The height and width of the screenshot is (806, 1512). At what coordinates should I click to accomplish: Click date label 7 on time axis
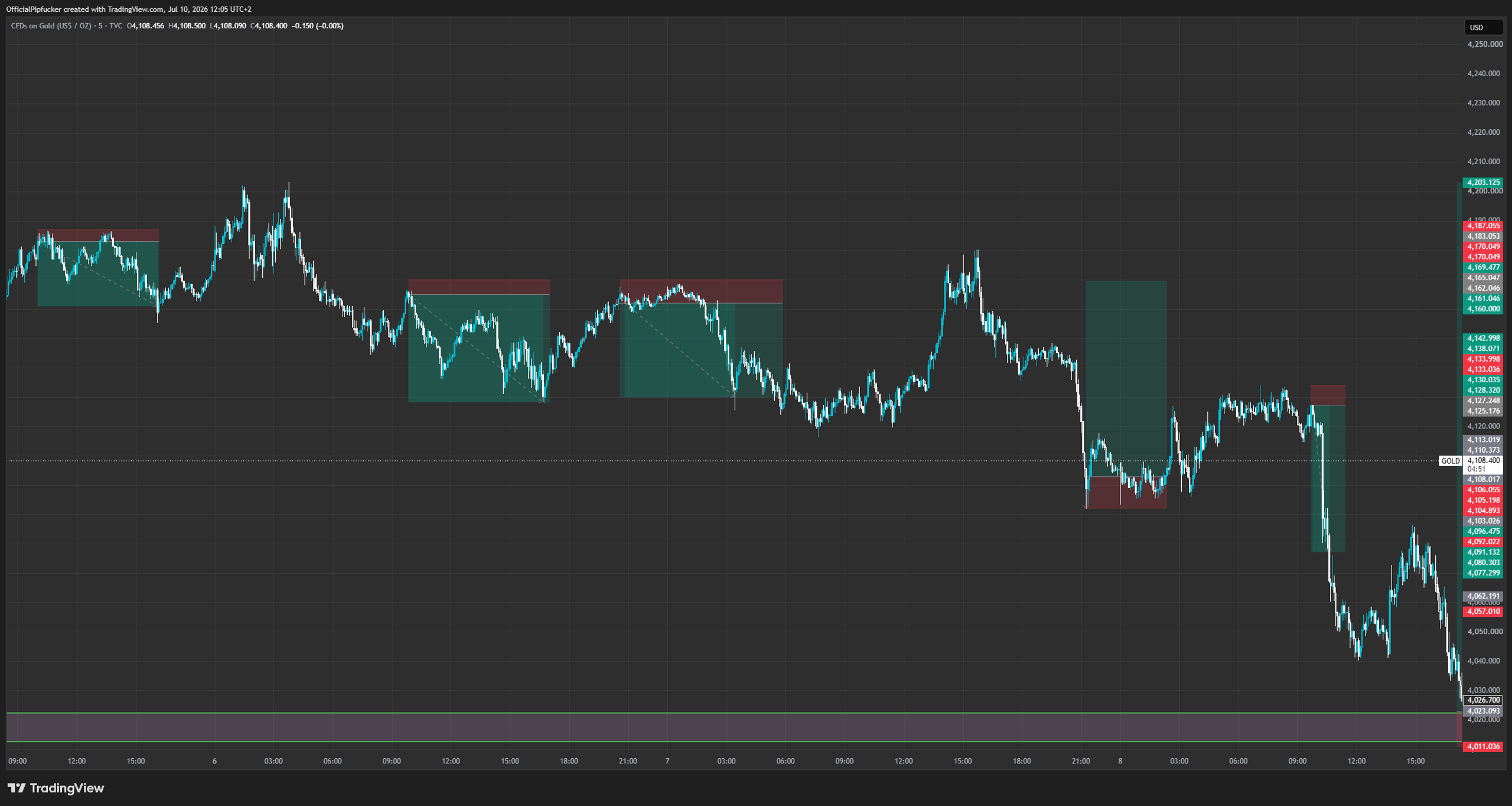click(x=667, y=761)
